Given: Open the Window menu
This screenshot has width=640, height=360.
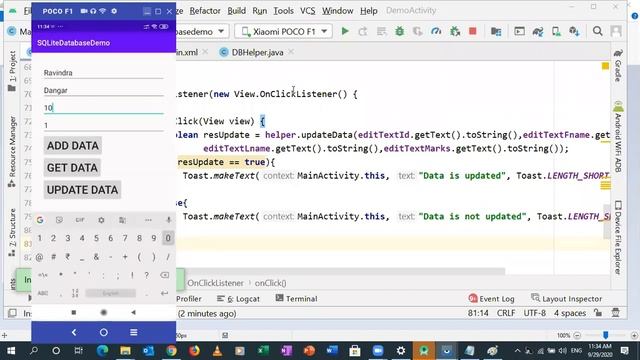Looking at the screenshot, I should (x=338, y=11).
